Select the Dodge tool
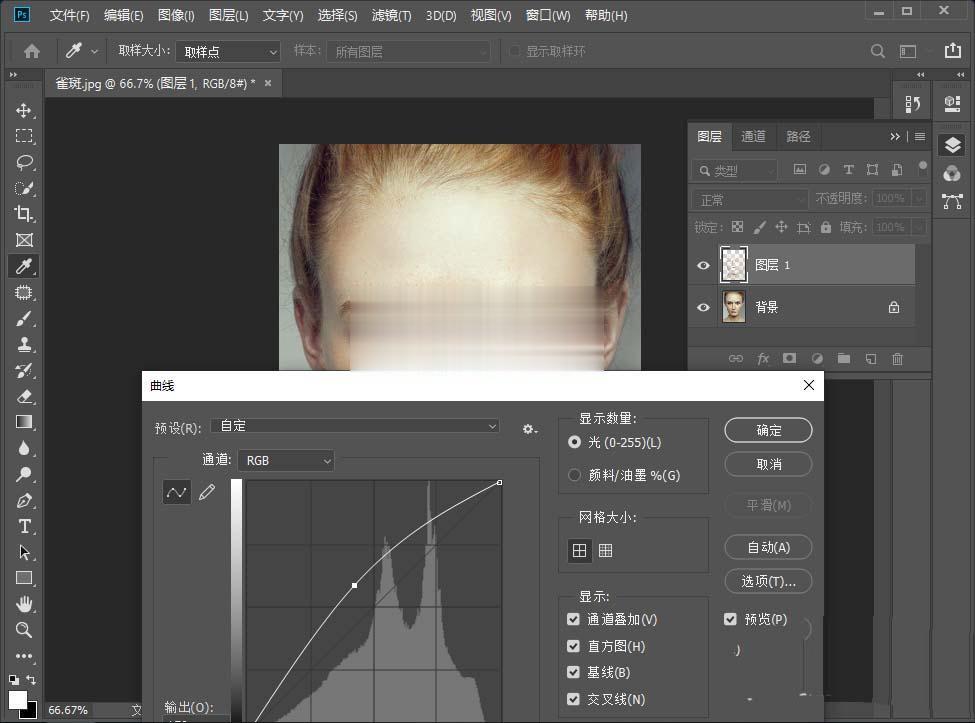The height and width of the screenshot is (723, 975). [x=24, y=474]
